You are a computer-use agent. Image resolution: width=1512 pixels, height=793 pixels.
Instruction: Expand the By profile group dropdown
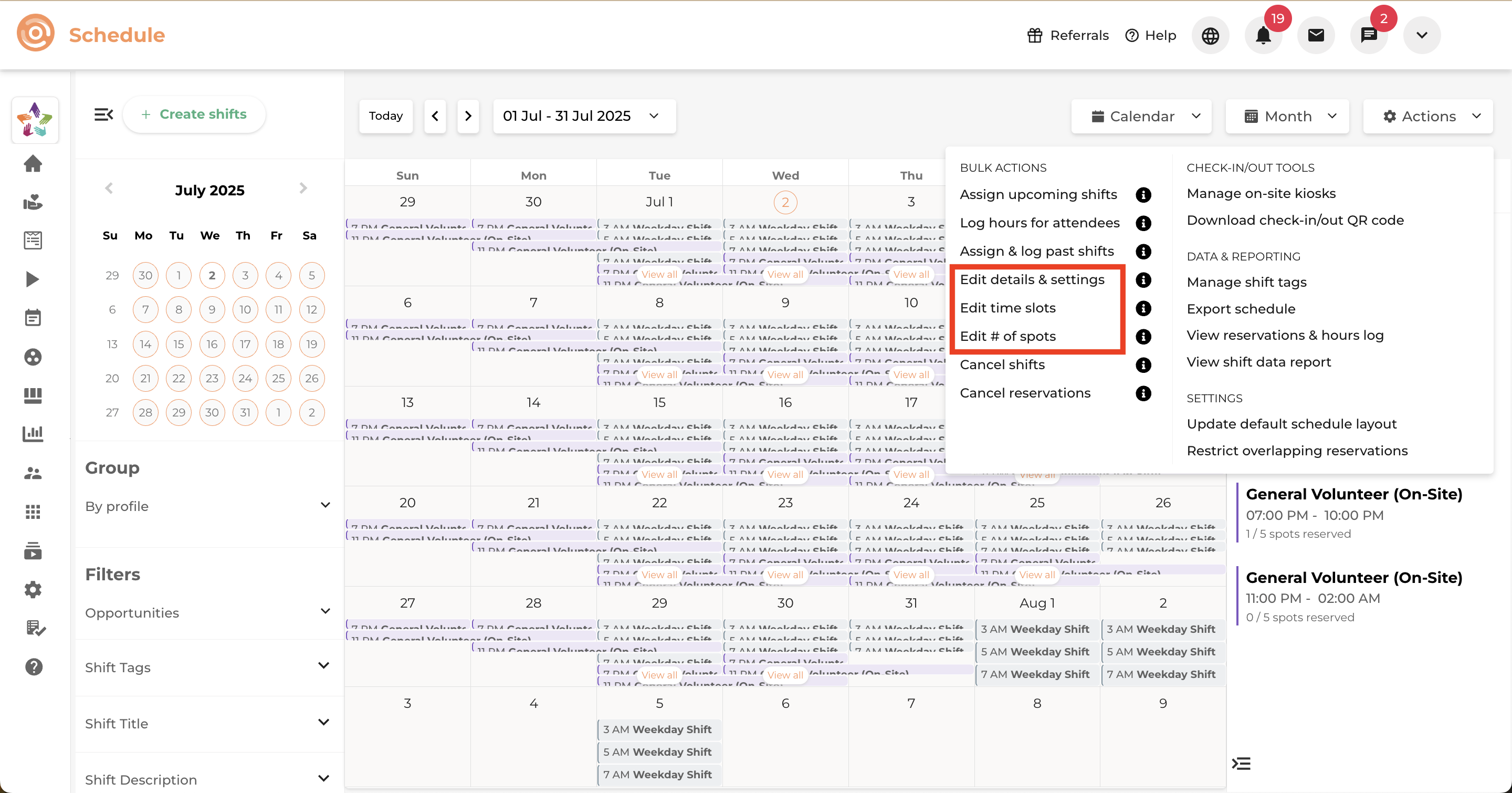208,506
